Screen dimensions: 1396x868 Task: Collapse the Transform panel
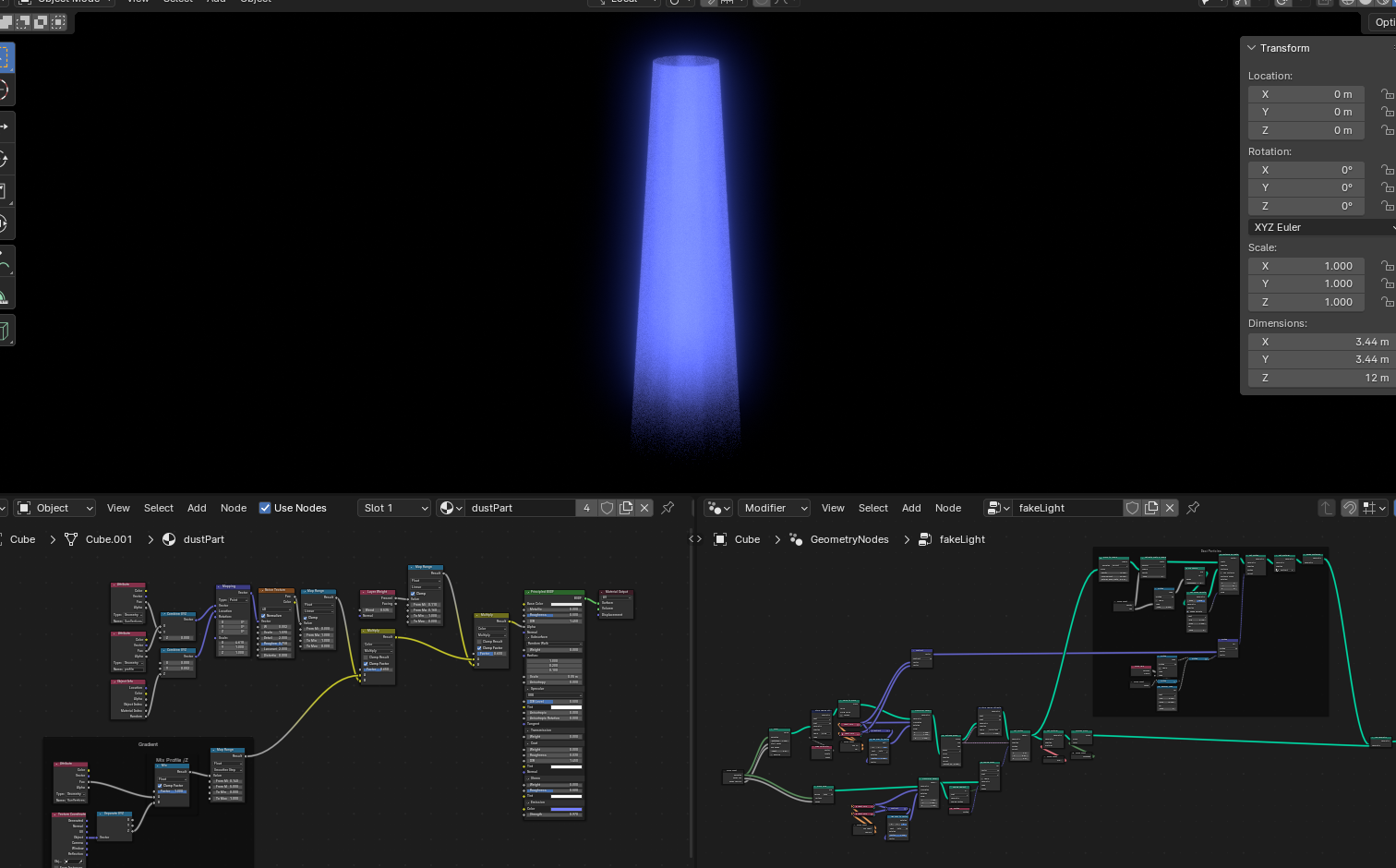click(1252, 48)
